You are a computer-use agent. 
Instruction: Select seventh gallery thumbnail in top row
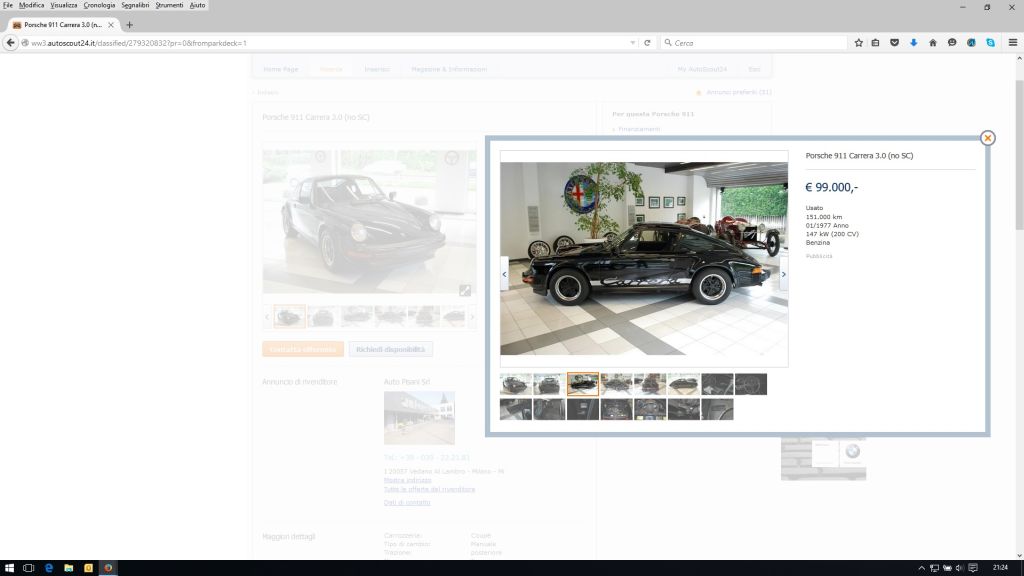tap(717, 384)
